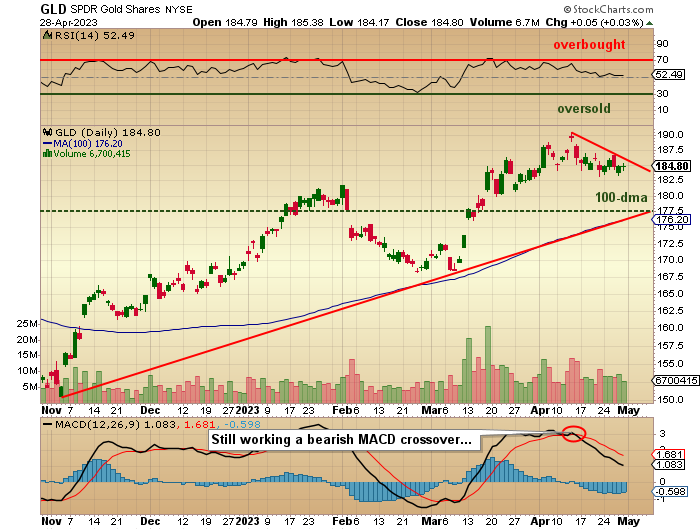Click the volume bars icon beside Volume 6,700,415
Viewport: 700px width, 530px height.
click(x=47, y=154)
